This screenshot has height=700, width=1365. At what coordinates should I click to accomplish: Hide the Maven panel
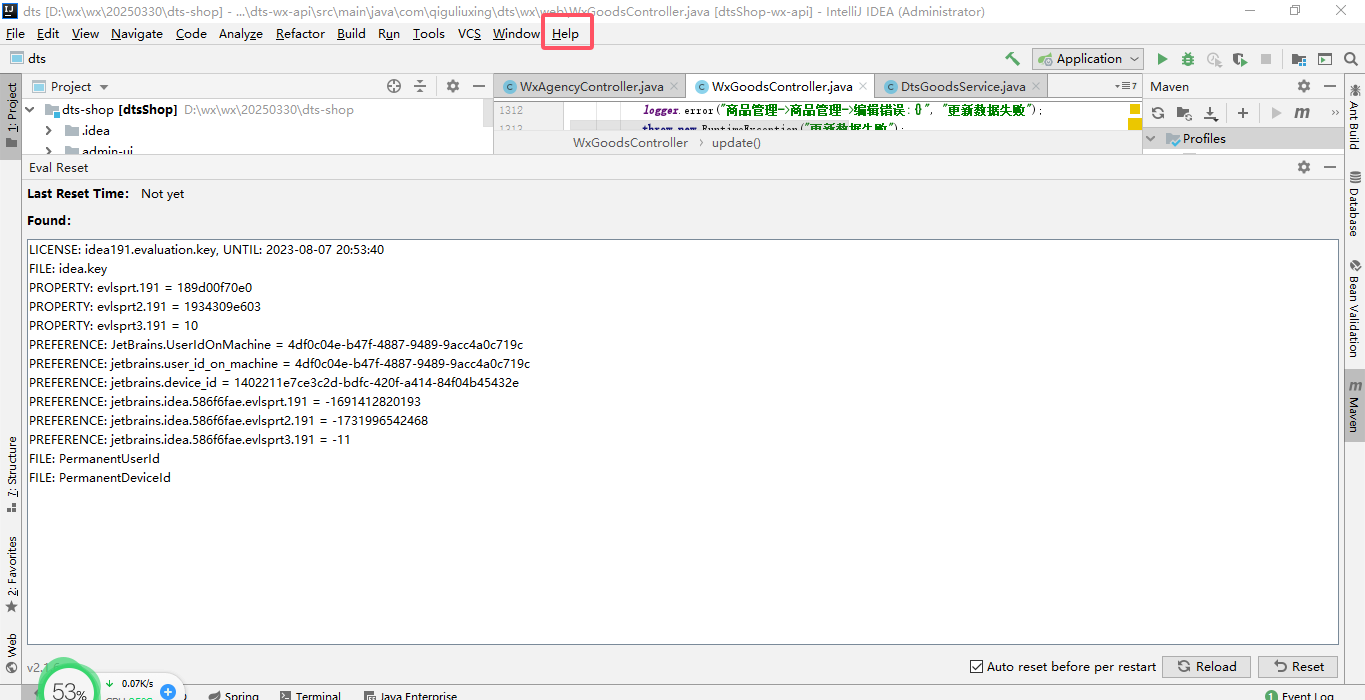tap(1330, 86)
